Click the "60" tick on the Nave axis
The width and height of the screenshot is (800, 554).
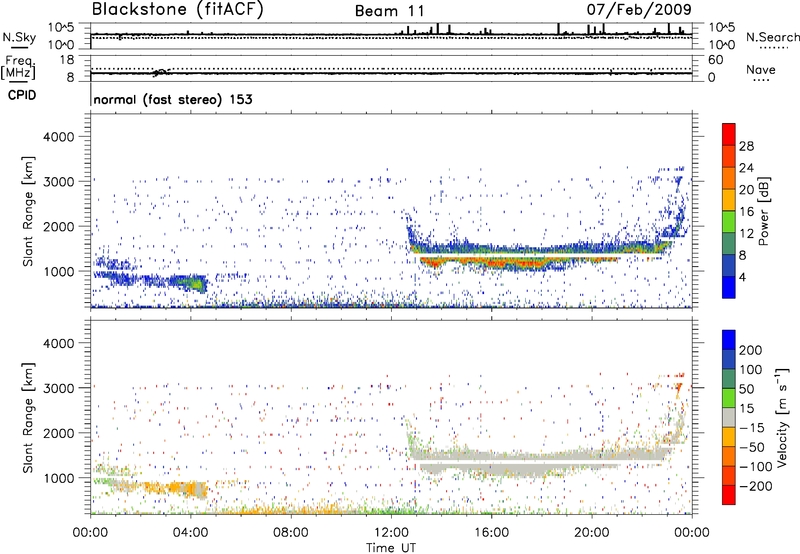(715, 60)
